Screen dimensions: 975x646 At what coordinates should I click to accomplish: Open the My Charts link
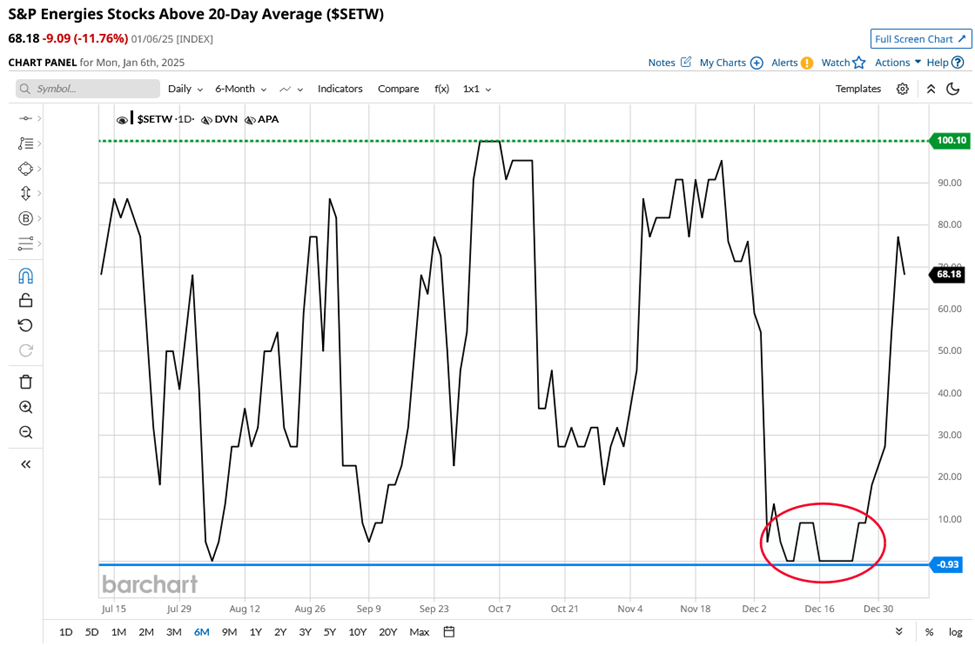click(x=729, y=62)
